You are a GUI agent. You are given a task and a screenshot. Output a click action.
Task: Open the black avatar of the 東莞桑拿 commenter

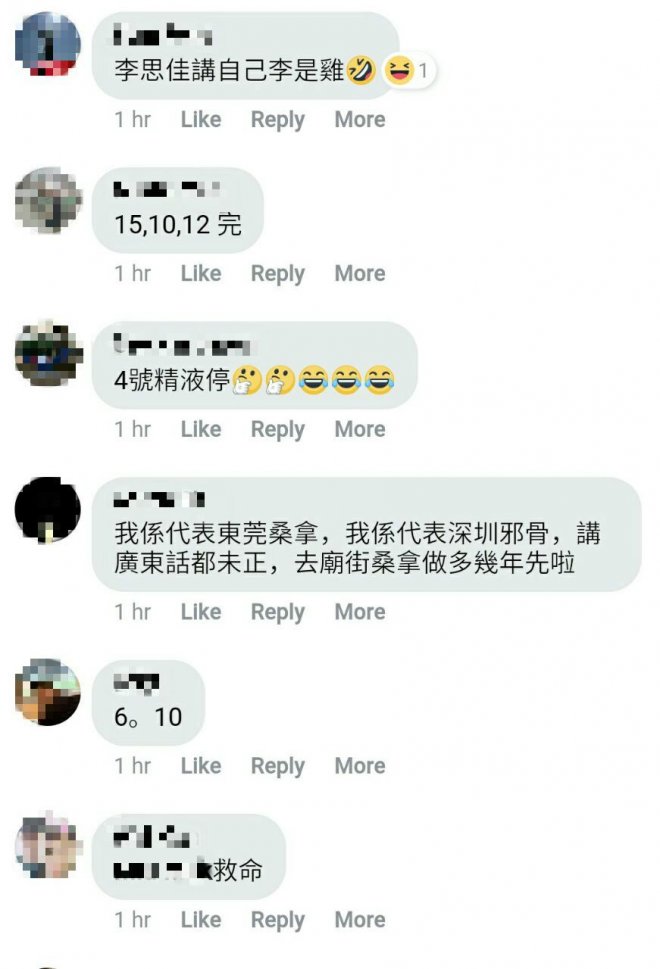[48, 510]
